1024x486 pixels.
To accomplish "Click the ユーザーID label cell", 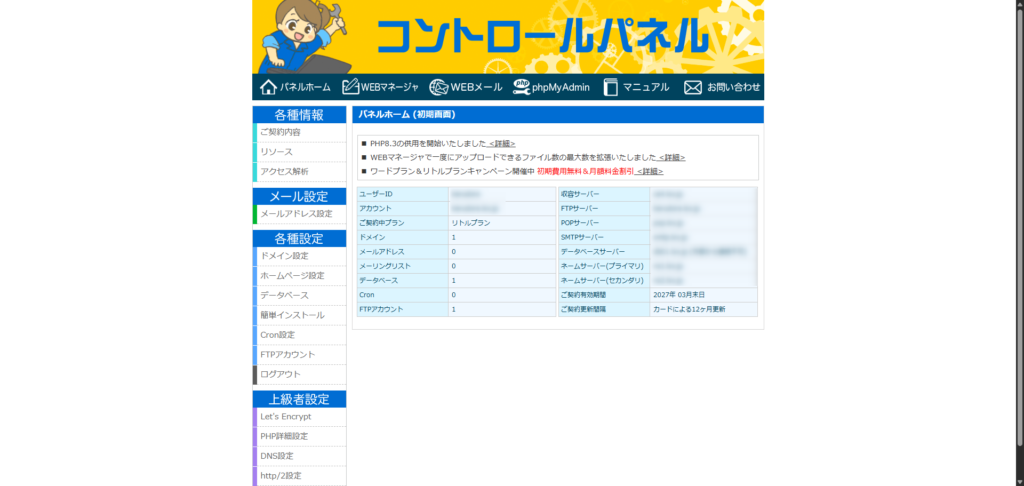I will (402, 194).
